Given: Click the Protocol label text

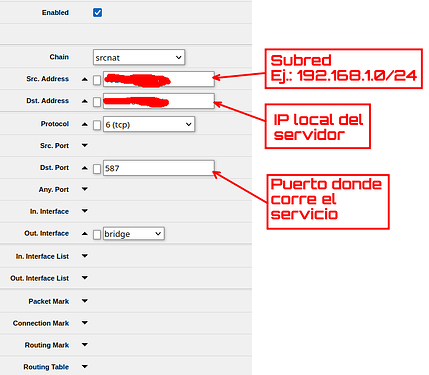Looking at the screenshot, I should click(55, 124).
